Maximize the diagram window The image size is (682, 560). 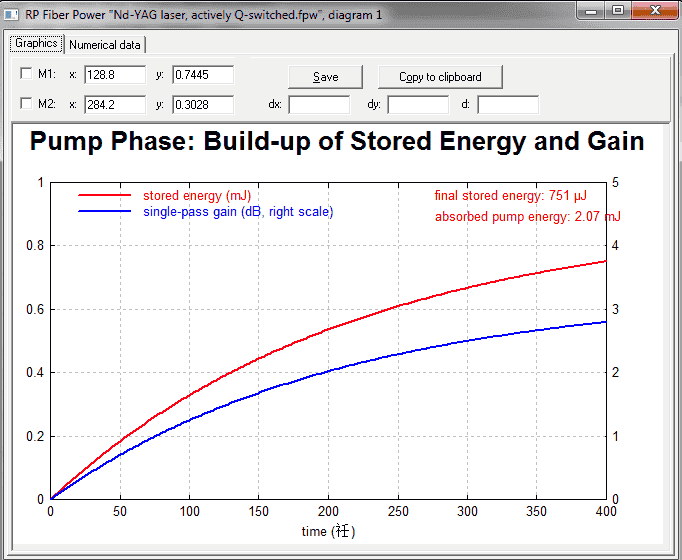[618, 11]
